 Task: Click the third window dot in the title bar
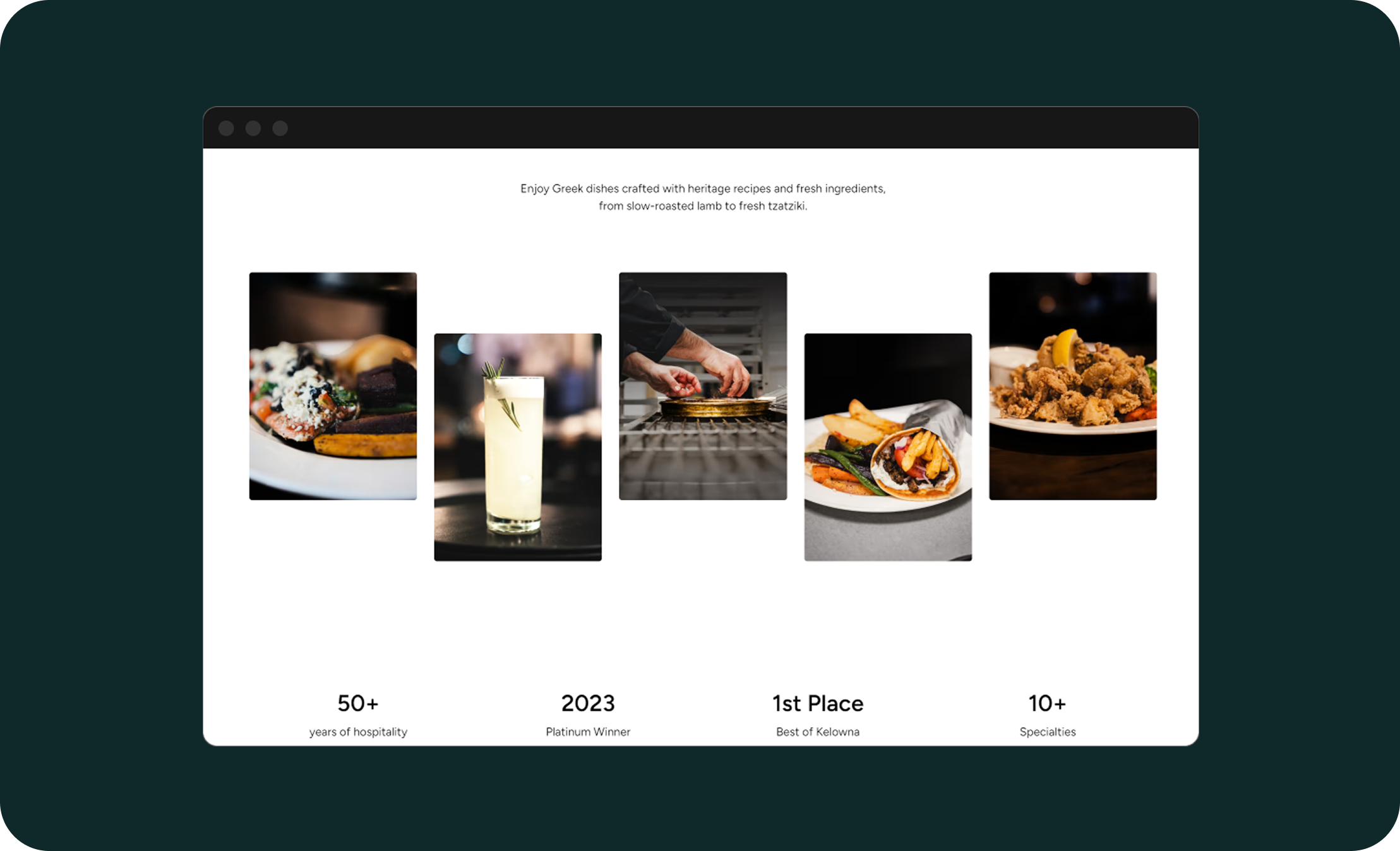280,128
